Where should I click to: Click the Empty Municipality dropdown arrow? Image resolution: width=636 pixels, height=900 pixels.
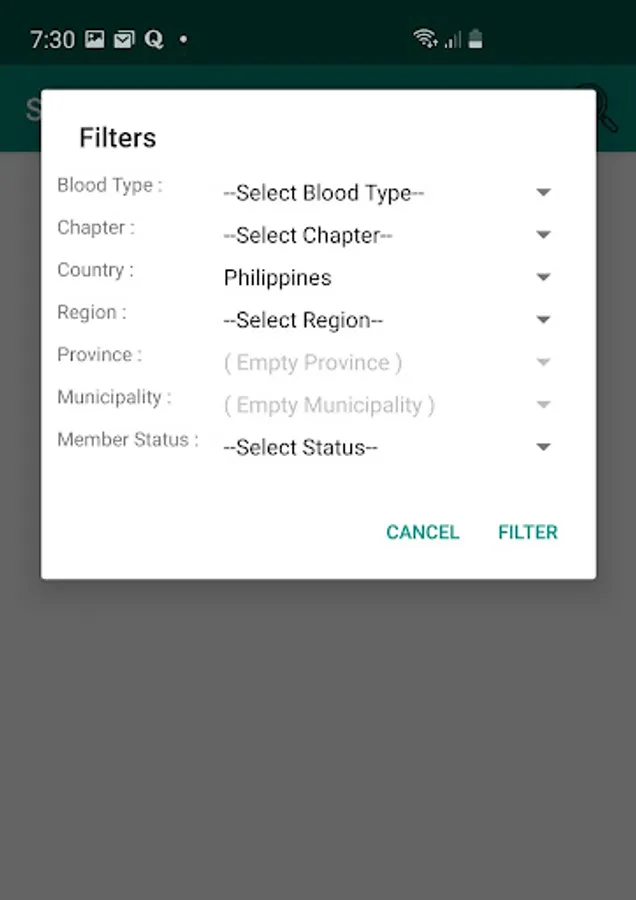543,405
